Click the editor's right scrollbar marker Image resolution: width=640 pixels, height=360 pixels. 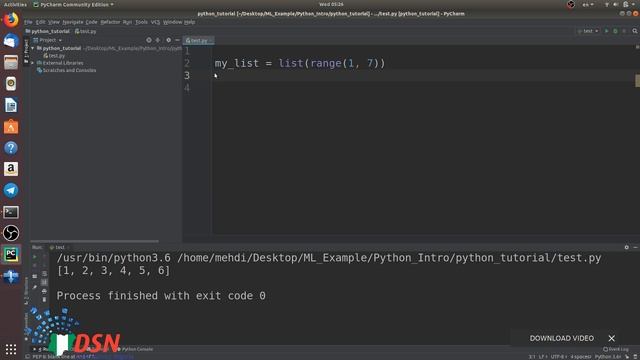click(x=637, y=80)
